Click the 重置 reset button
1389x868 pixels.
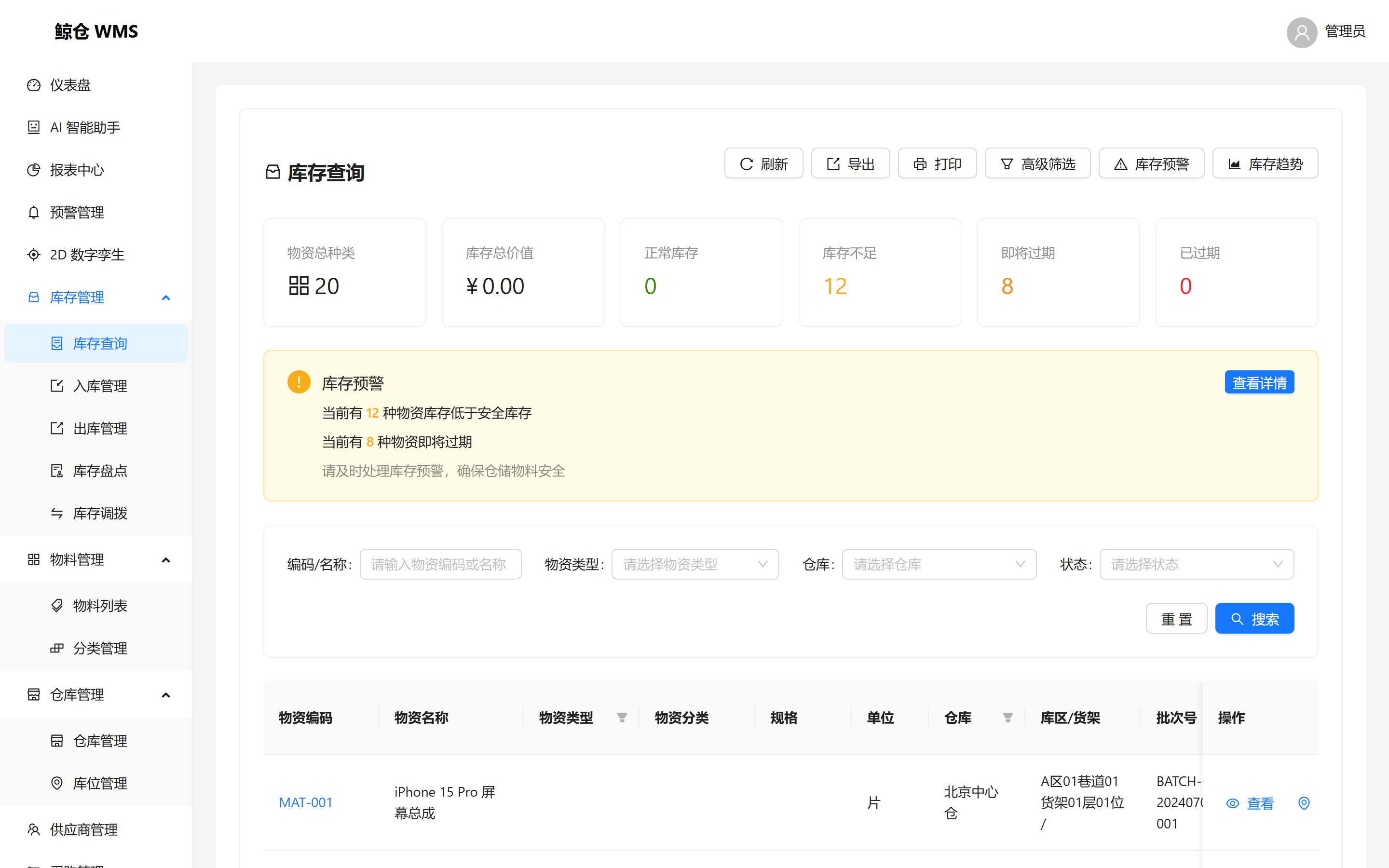(1176, 618)
